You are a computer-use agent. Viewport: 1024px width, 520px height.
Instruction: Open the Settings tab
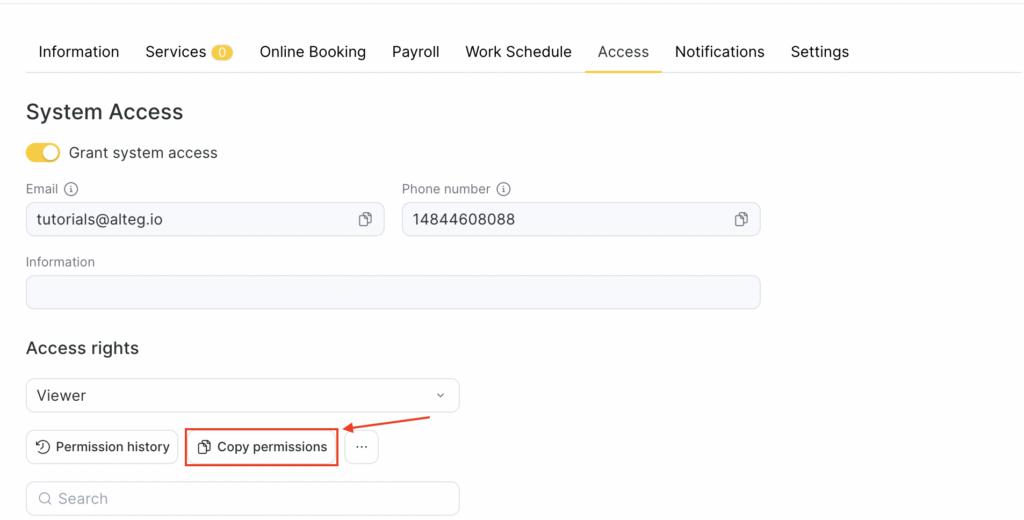820,52
